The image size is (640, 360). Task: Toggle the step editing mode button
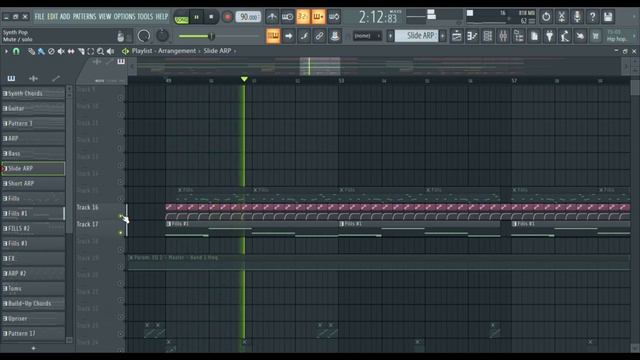coord(304,36)
